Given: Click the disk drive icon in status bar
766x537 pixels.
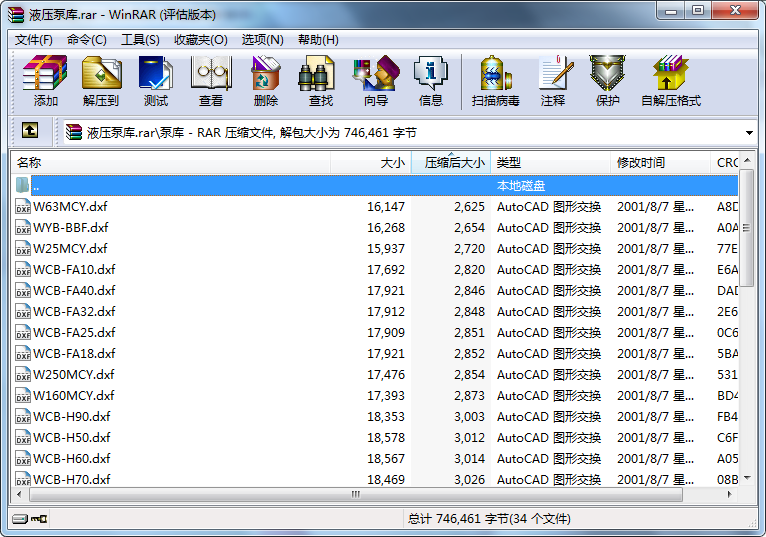Looking at the screenshot, I should (x=20, y=518).
